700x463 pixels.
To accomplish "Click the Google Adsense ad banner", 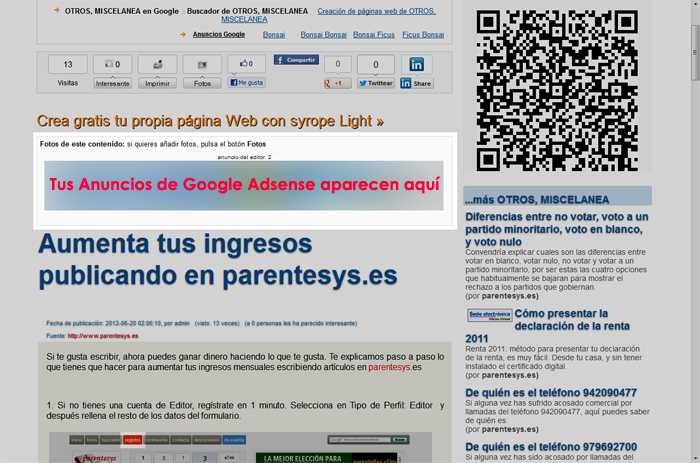I will 244,186.
